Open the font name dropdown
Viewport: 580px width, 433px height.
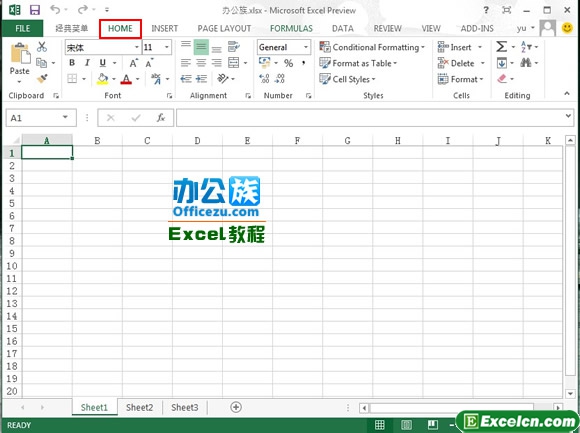point(136,47)
